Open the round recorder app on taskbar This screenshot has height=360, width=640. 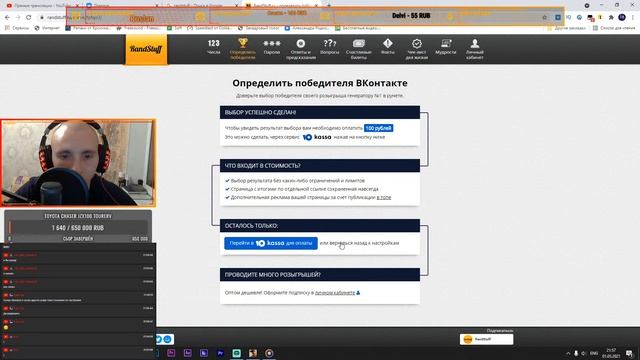click(269, 353)
